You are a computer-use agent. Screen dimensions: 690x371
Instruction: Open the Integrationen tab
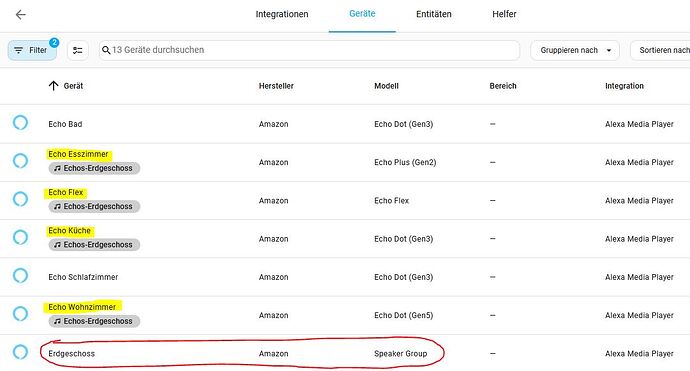[x=282, y=14]
